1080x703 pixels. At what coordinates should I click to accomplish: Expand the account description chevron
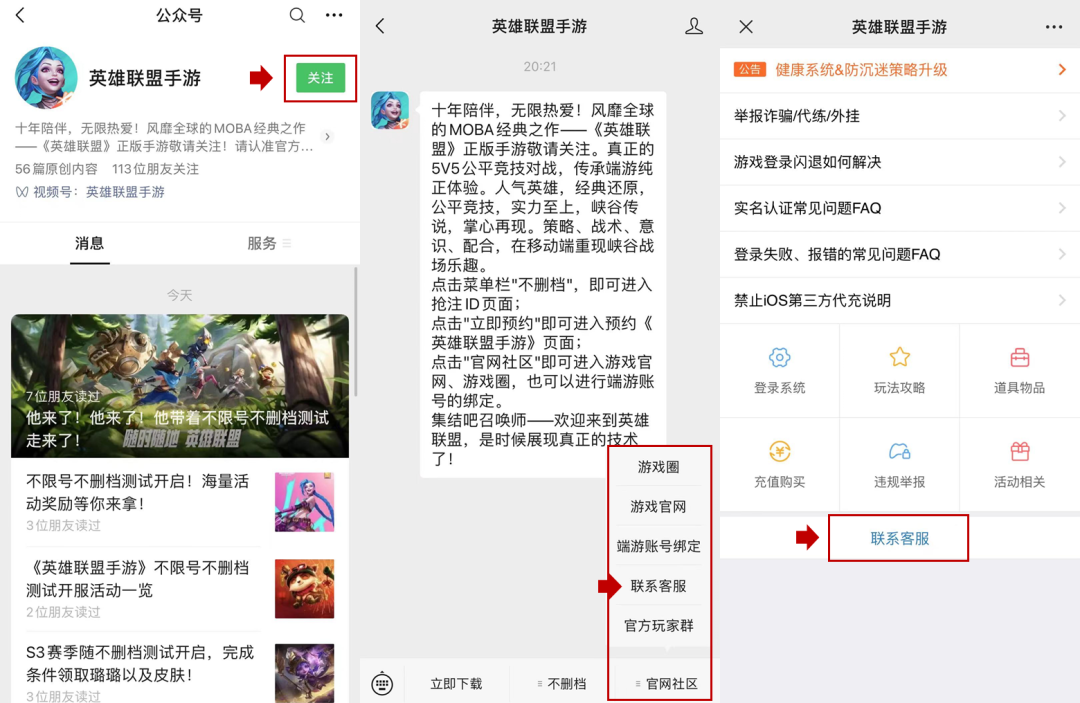point(327,137)
